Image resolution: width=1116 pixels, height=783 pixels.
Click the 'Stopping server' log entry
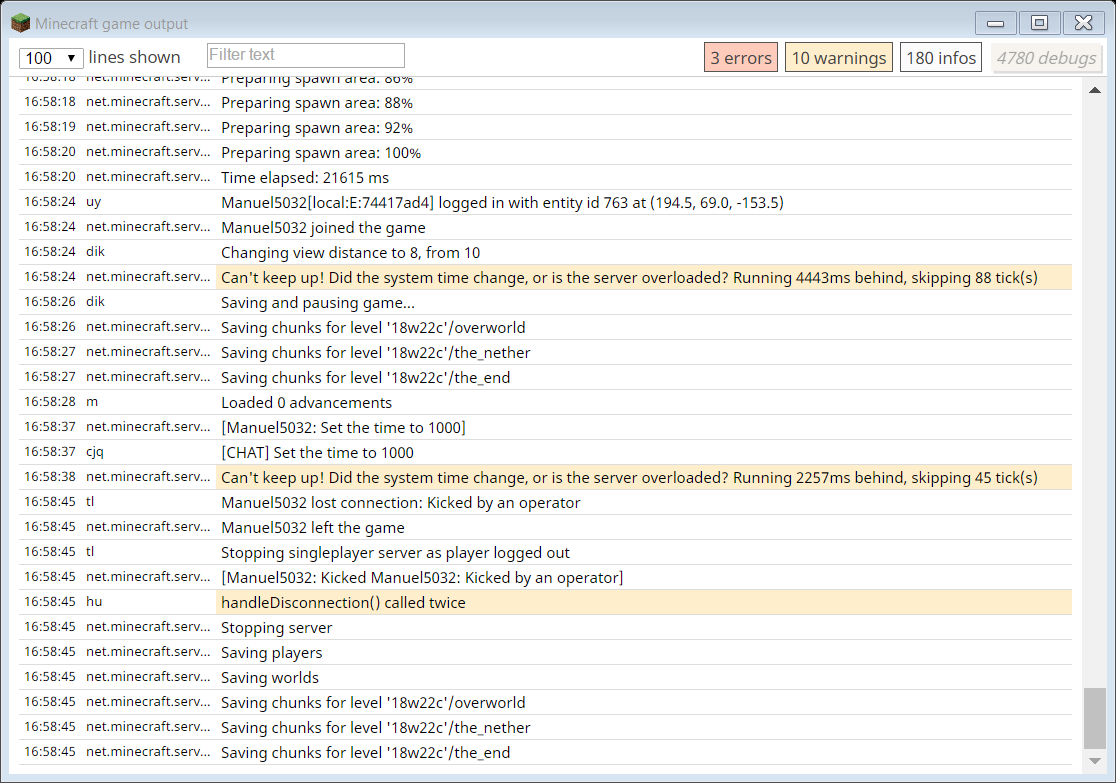coord(277,628)
